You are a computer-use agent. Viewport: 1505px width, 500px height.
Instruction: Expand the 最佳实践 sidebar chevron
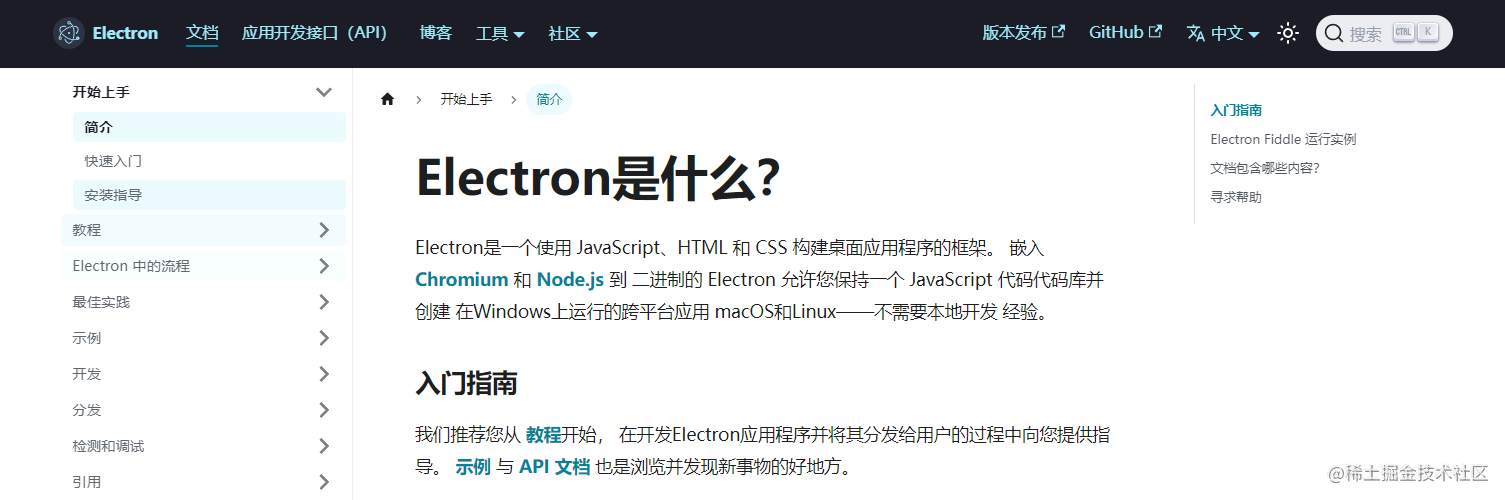[324, 302]
